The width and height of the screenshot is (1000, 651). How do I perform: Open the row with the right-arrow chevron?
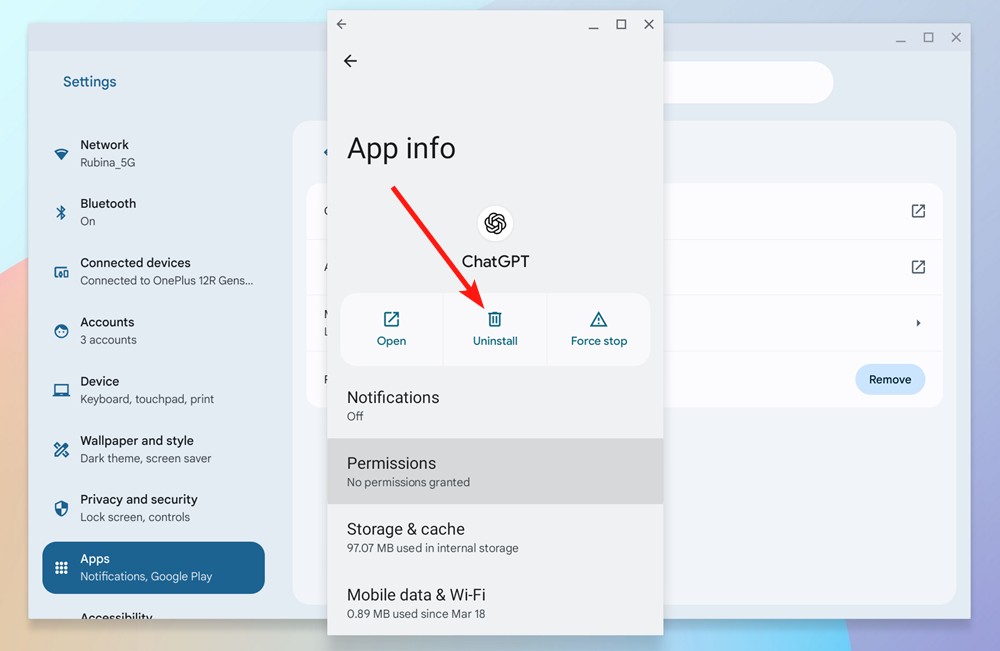917,323
